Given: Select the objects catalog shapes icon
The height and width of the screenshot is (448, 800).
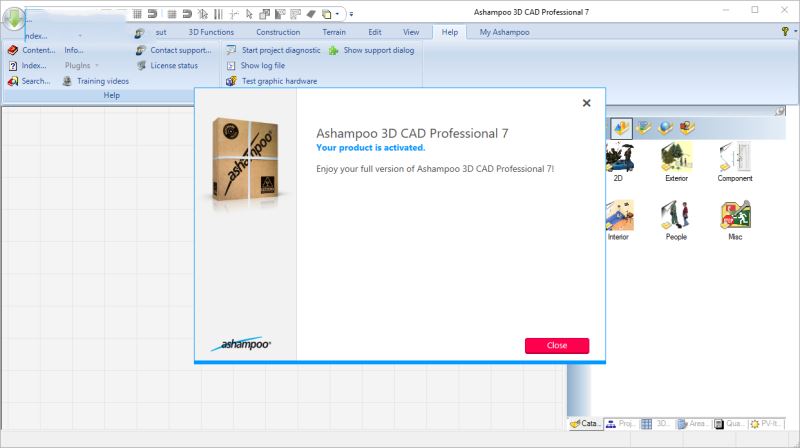Looking at the screenshot, I should (x=621, y=128).
